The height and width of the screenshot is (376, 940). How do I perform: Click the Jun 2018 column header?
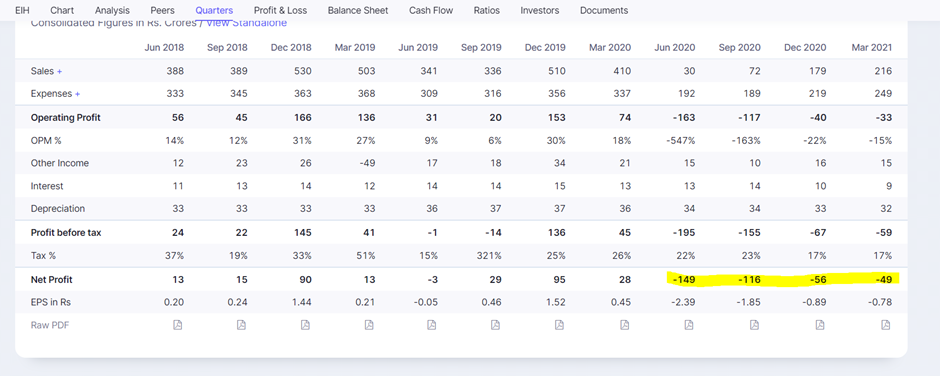164,47
